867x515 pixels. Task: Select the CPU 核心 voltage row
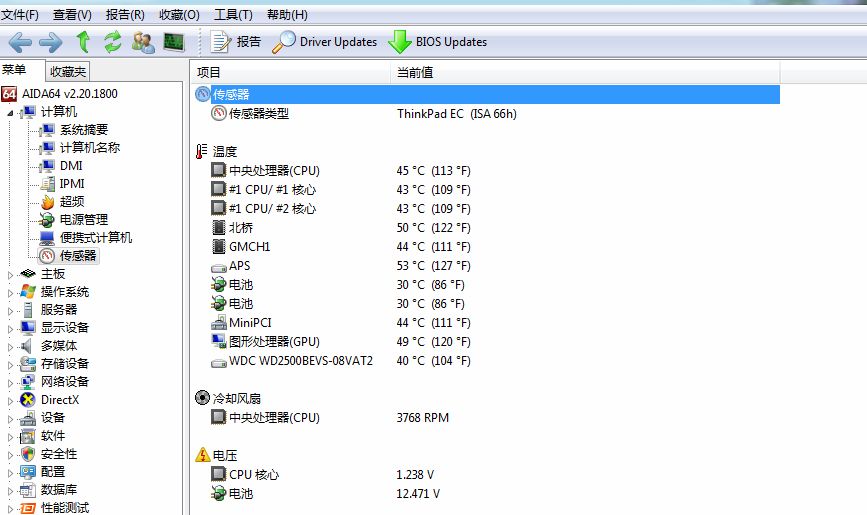click(487, 475)
